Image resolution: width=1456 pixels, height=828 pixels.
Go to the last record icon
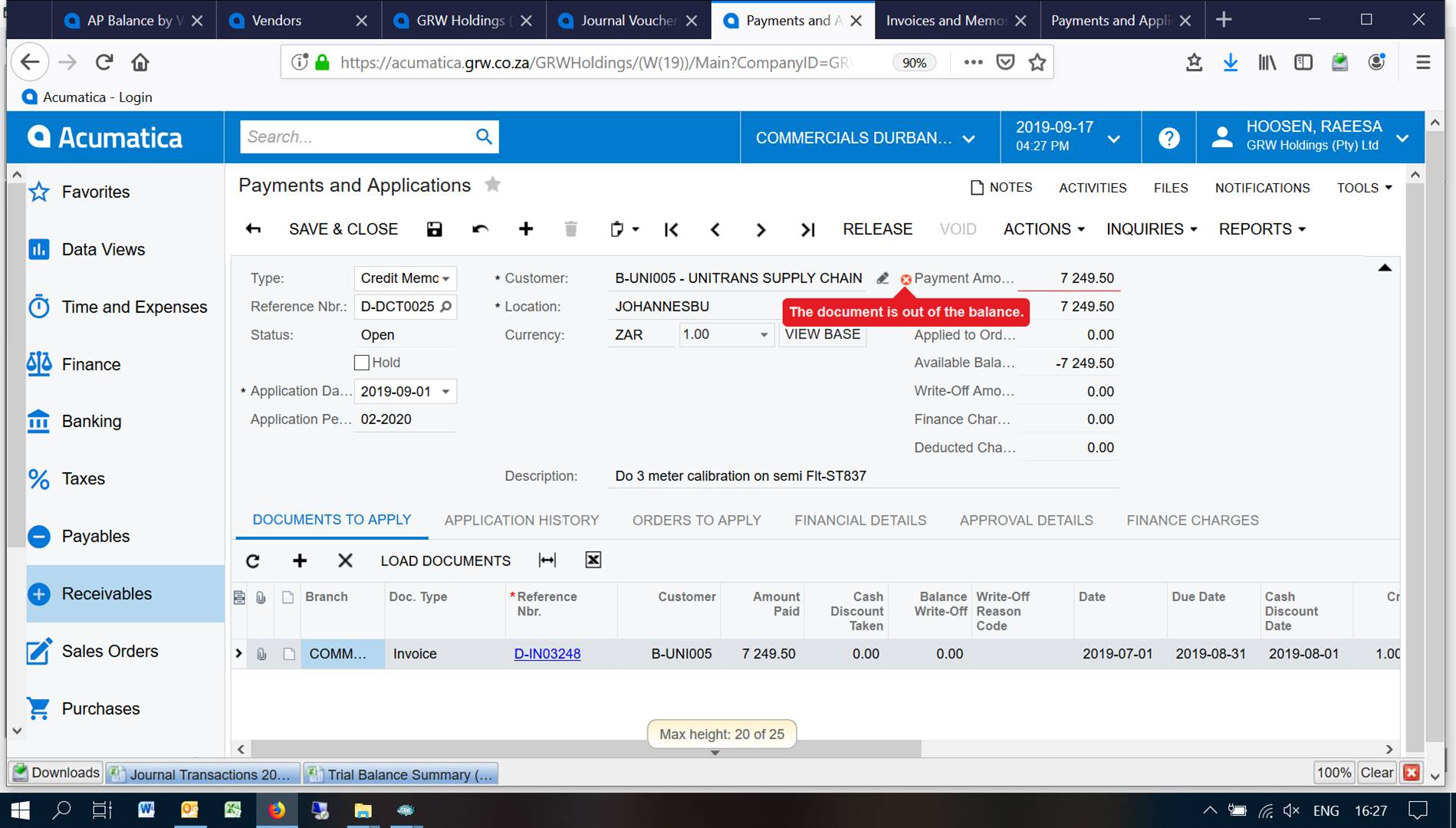807,229
